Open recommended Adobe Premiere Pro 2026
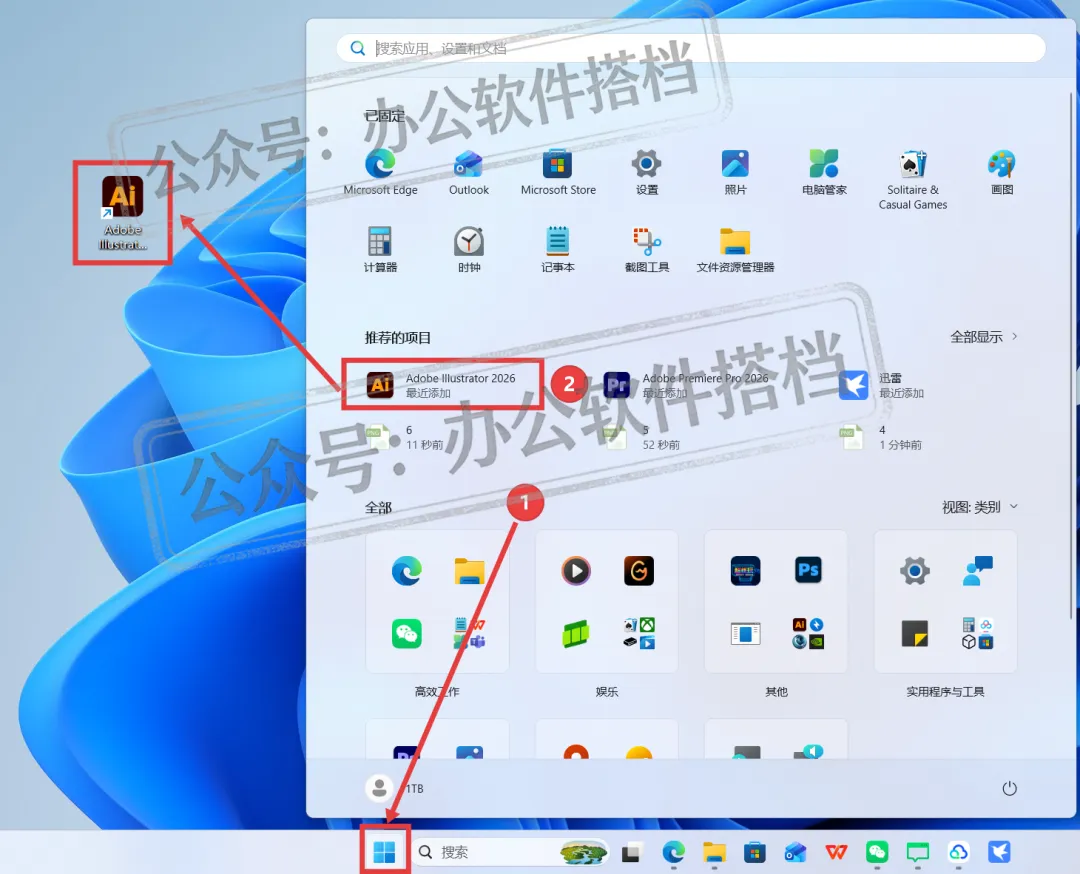Screen dimensions: 1080x874 pos(686,385)
